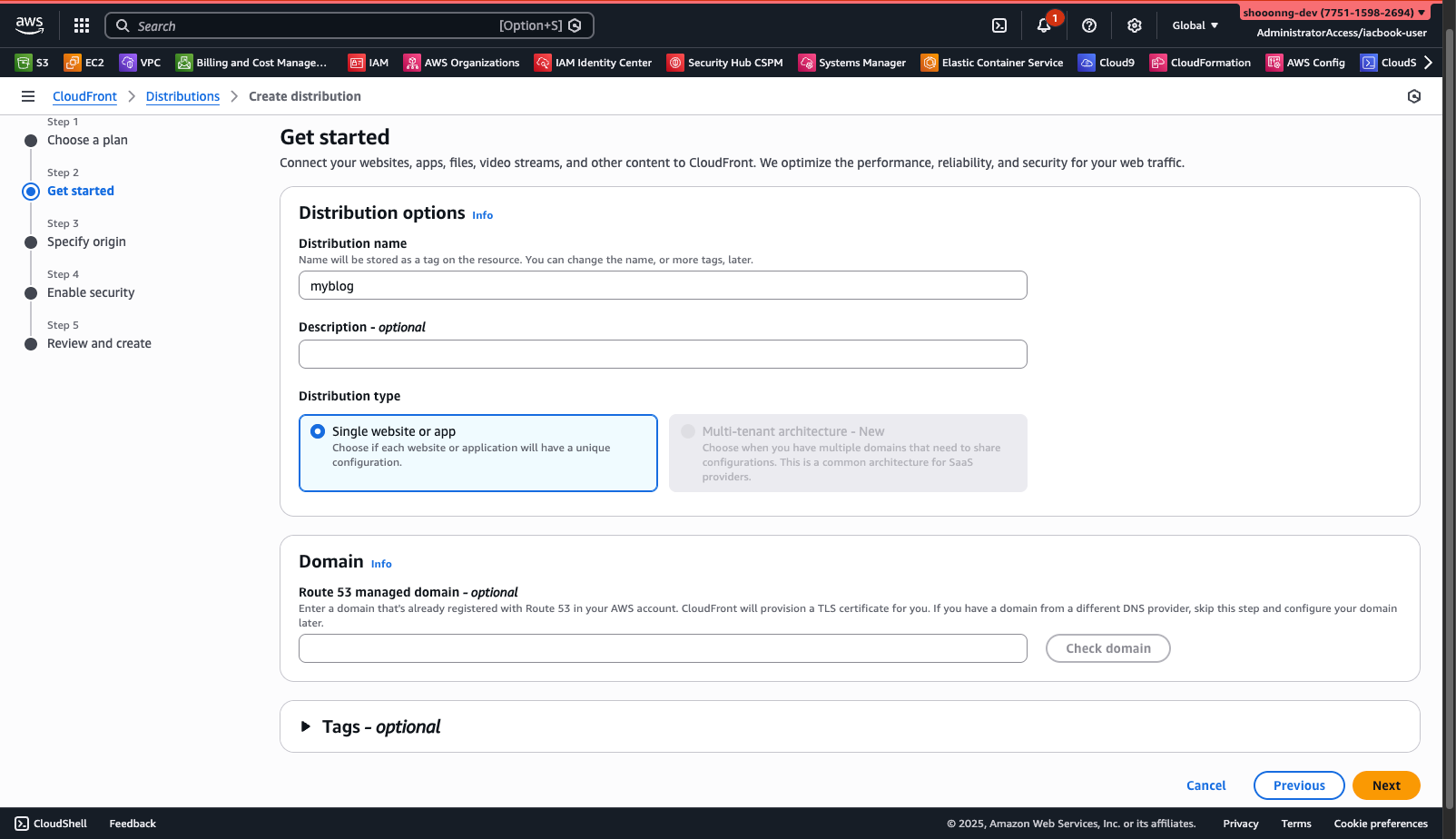
Task: Open the services grid menu
Action: 82,25
